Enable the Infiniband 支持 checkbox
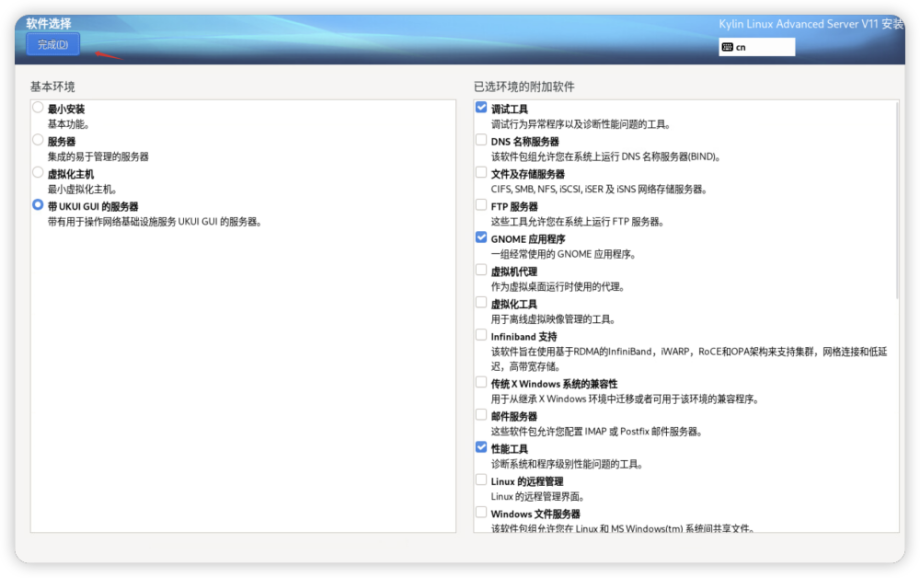This screenshot has height=578, width=920. pos(481,335)
